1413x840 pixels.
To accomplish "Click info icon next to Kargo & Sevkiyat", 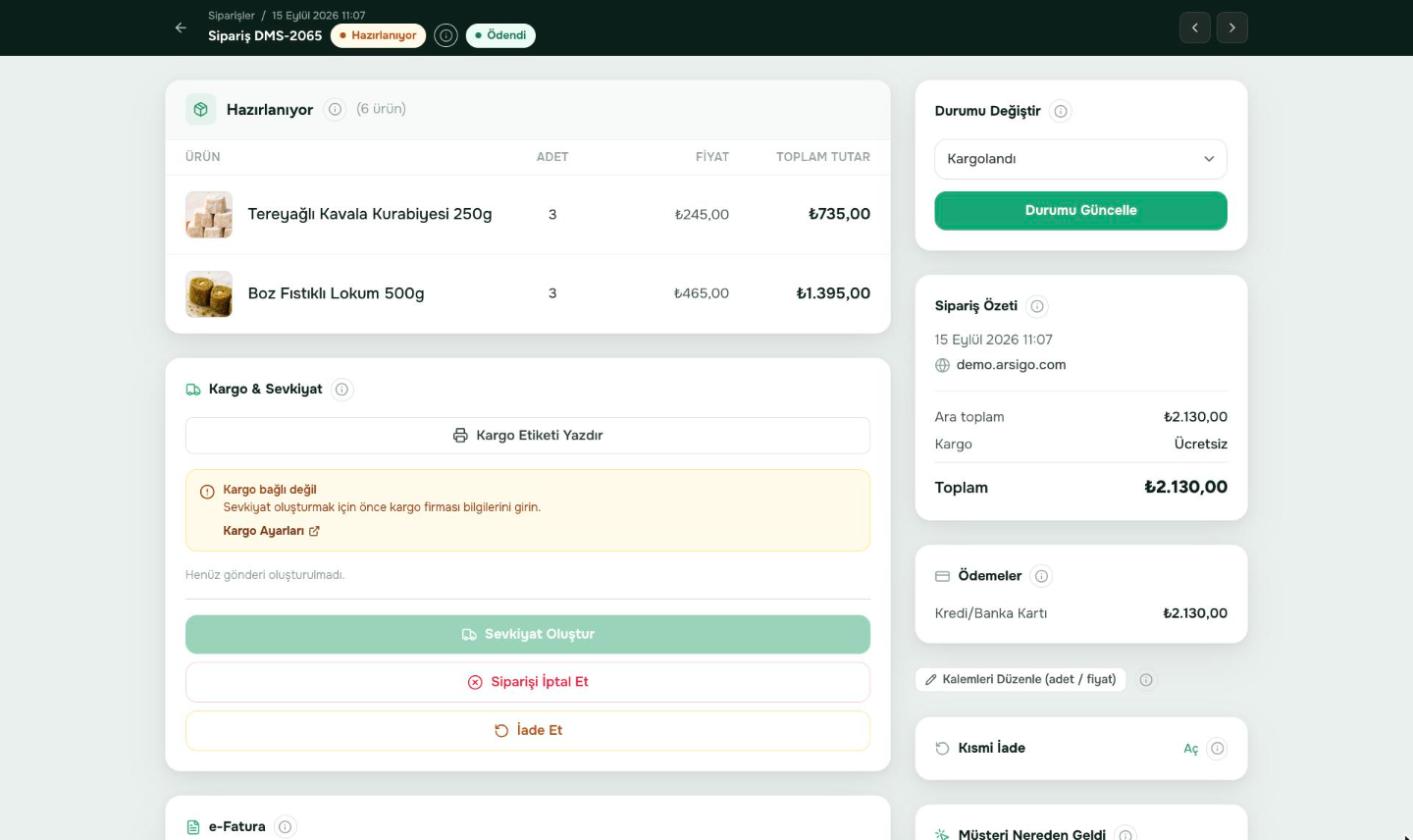I will (342, 389).
